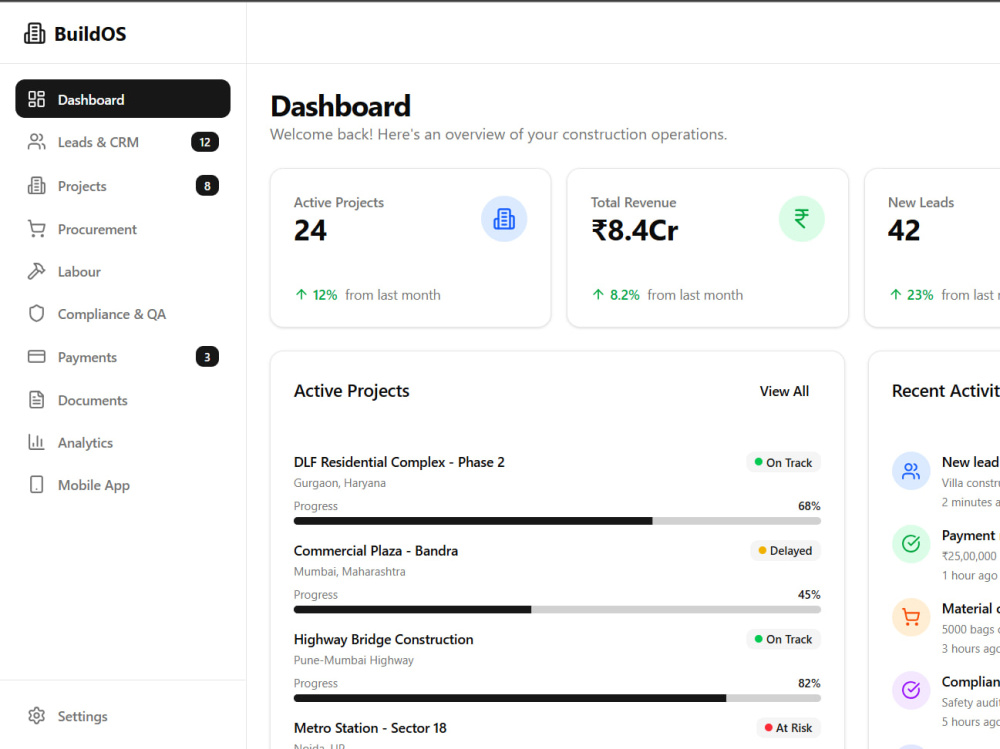
Task: Click the Procurement shopping cart icon
Action: (x=36, y=229)
